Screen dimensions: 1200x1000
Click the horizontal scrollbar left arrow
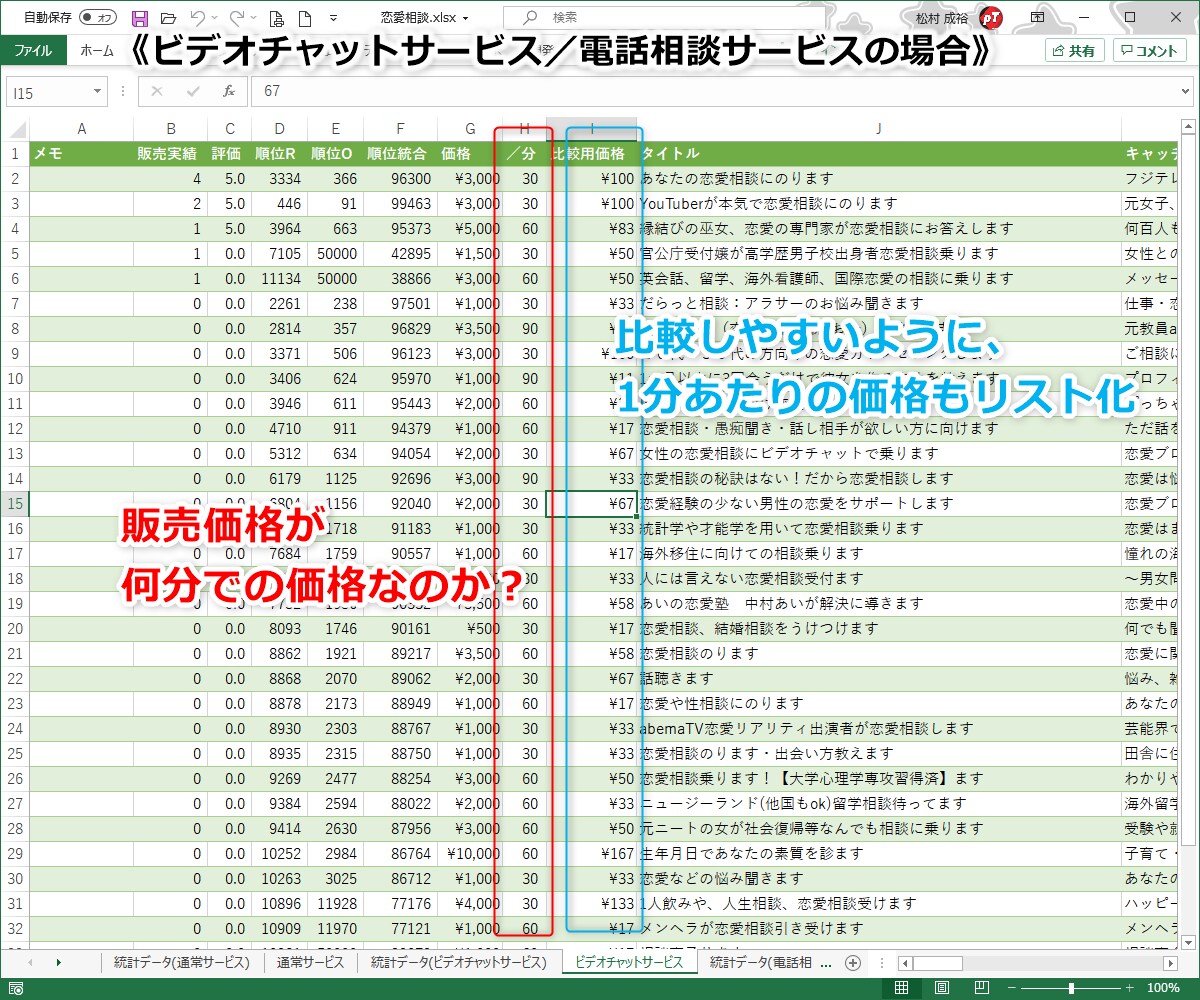[x=904, y=963]
